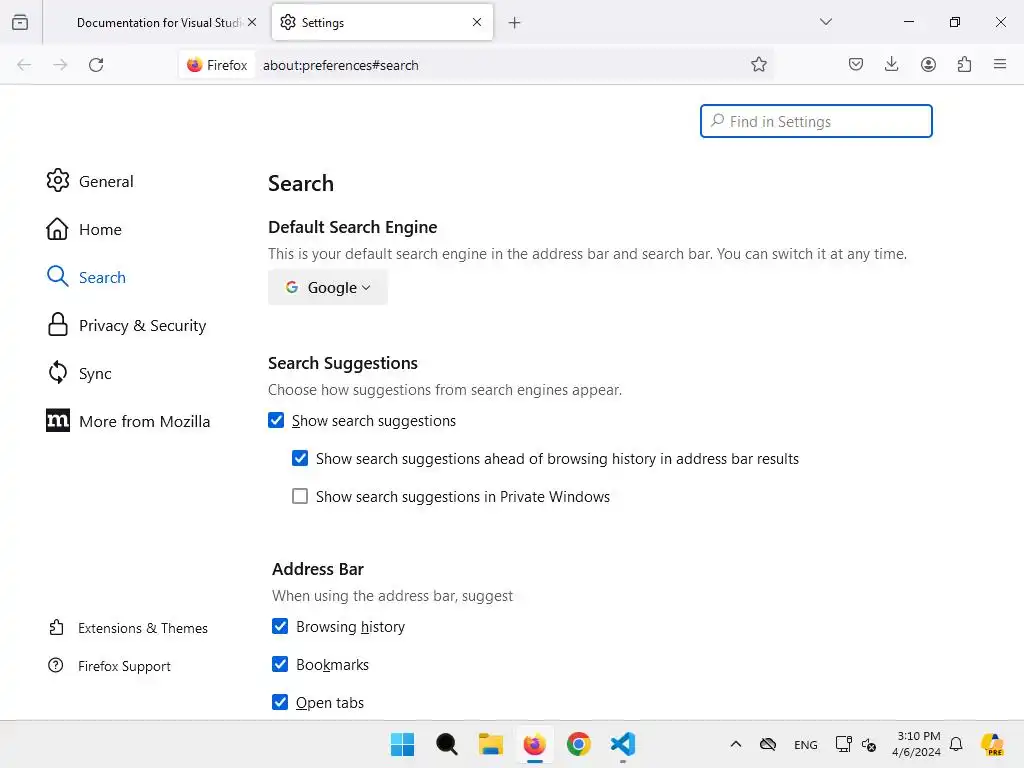Open the Downloads panel icon
Screen dimensions: 1024x768
892,65
